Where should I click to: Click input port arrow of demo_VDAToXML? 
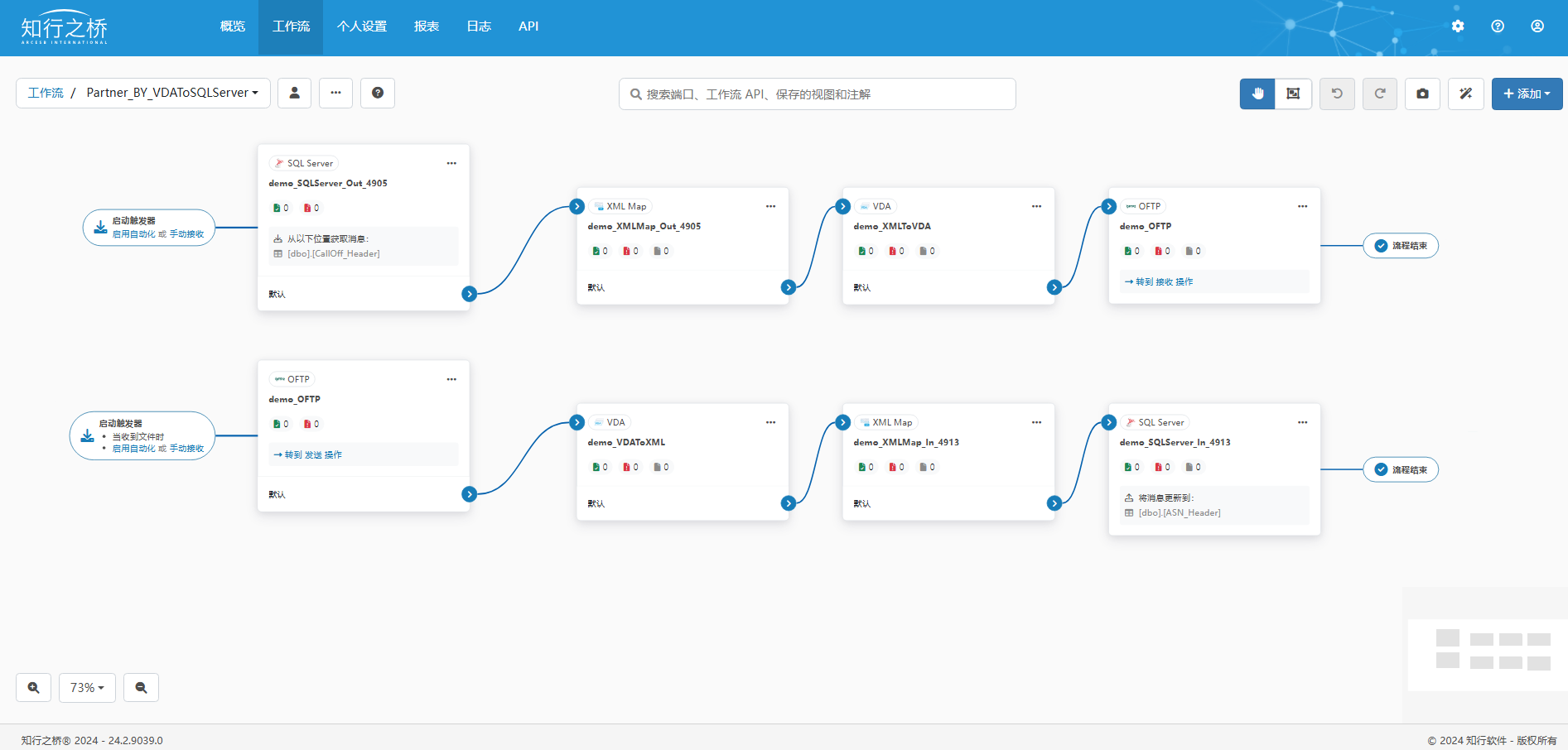(577, 423)
